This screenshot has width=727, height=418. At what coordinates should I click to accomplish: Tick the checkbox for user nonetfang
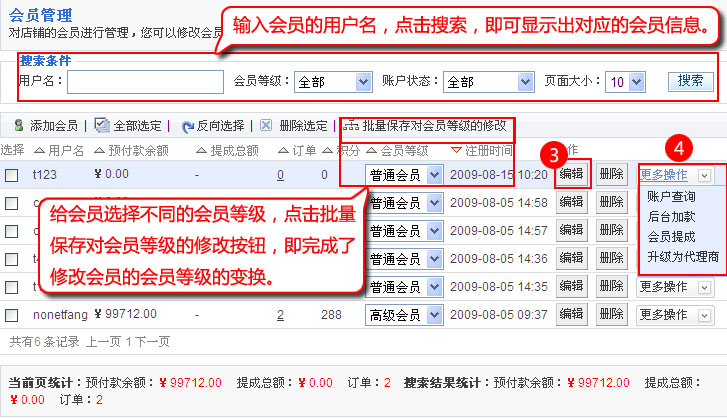pyautogui.click(x=12, y=316)
